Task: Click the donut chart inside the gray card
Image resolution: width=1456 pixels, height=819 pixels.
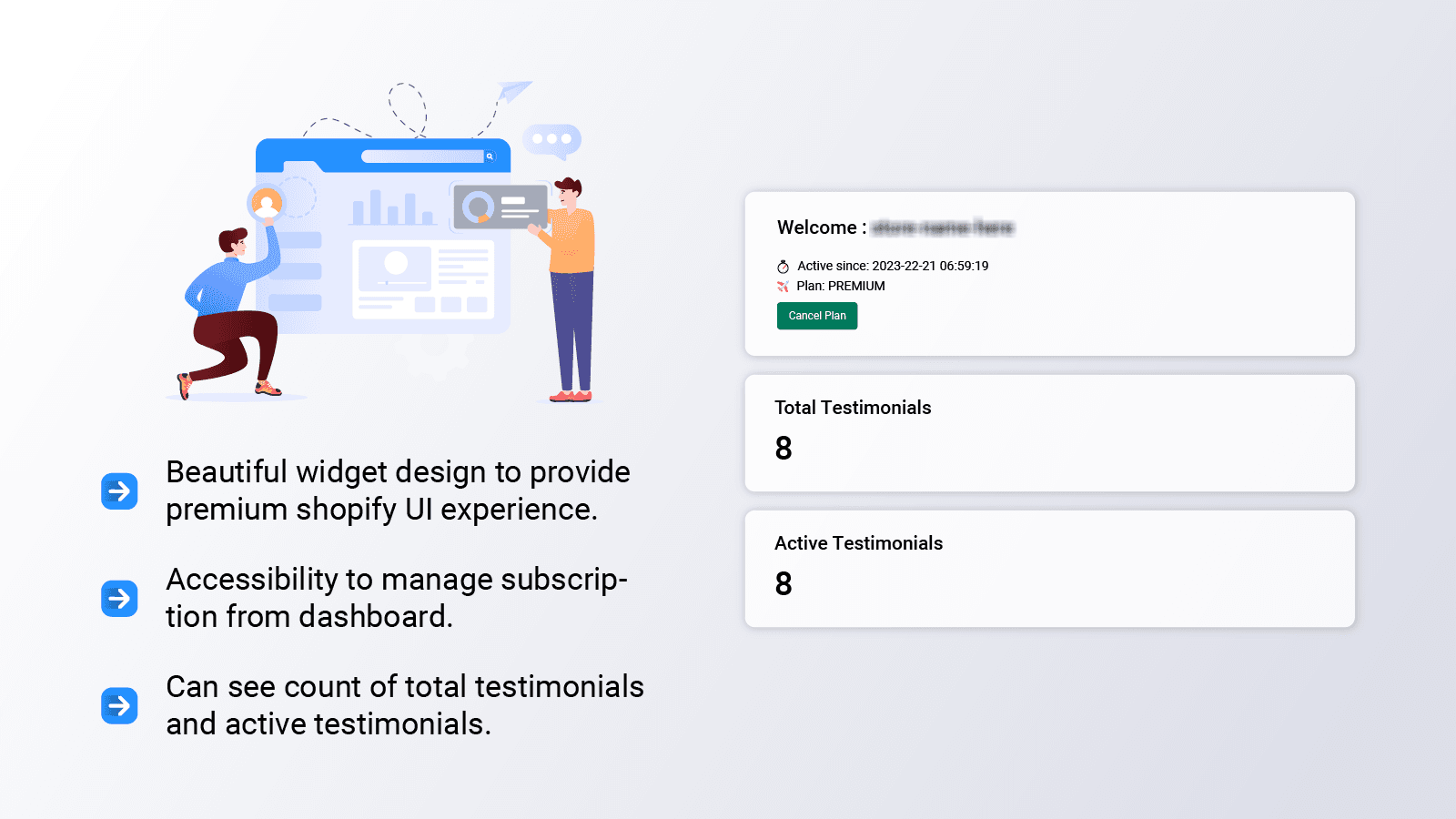Action: pos(480,207)
